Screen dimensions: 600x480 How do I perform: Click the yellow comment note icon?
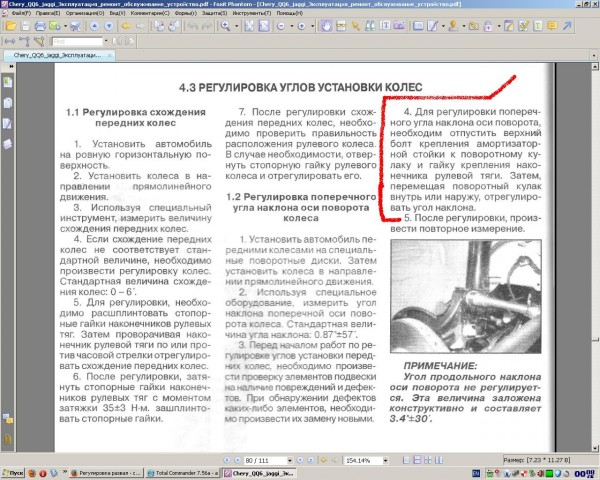tap(552, 26)
